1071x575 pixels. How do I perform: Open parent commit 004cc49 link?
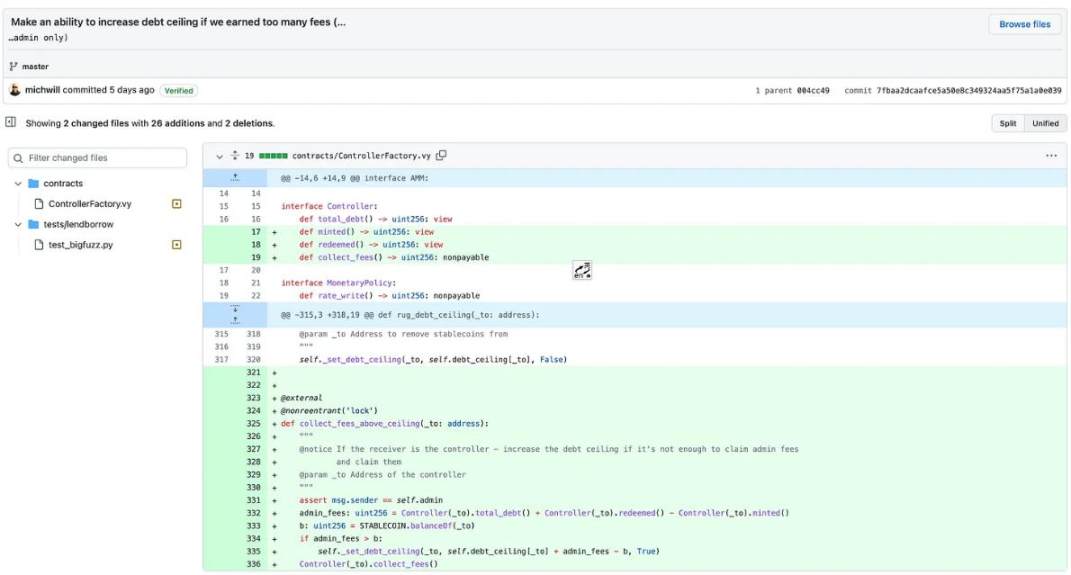pos(813,90)
